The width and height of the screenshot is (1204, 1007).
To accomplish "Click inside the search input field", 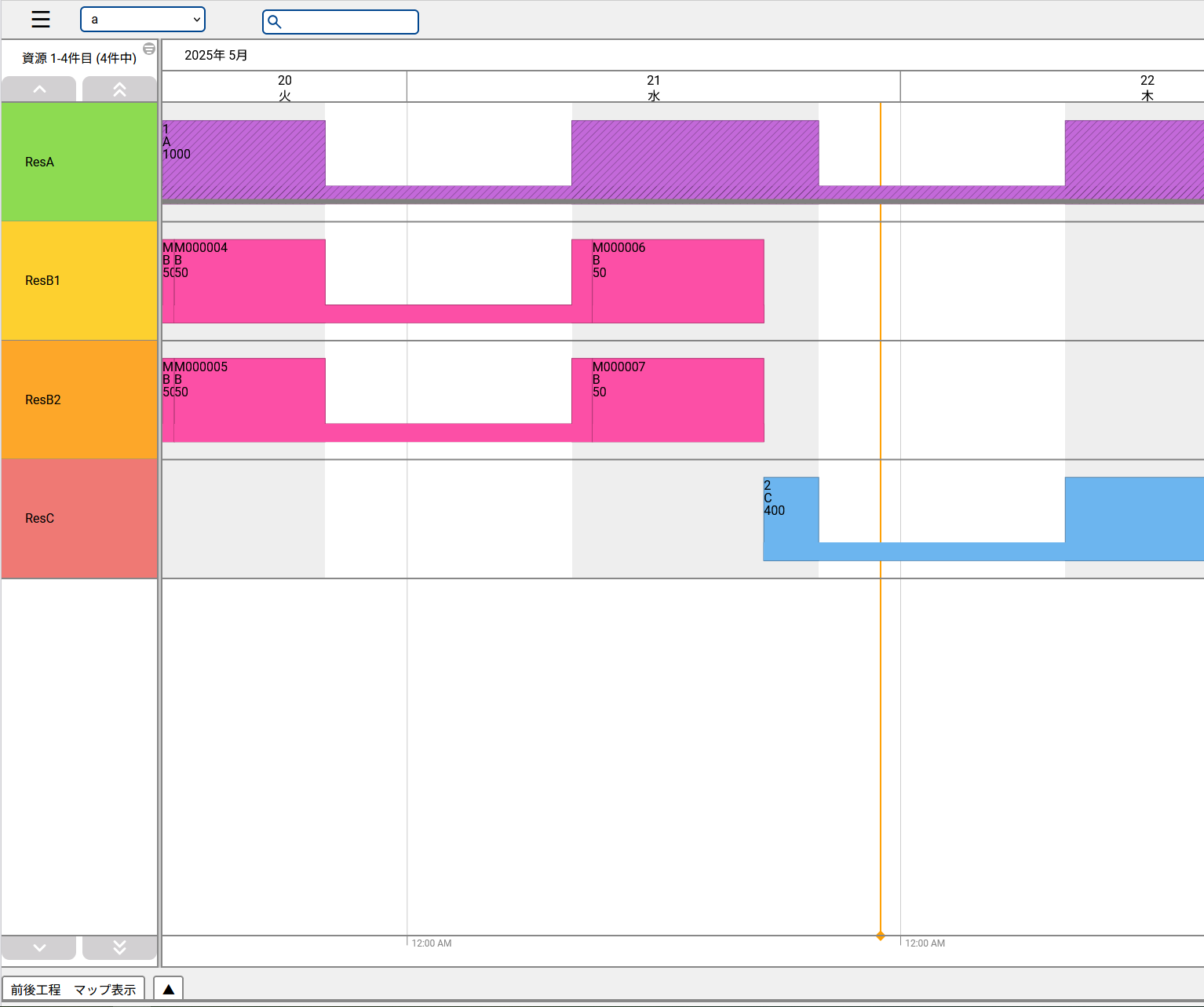I will tap(349, 22).
